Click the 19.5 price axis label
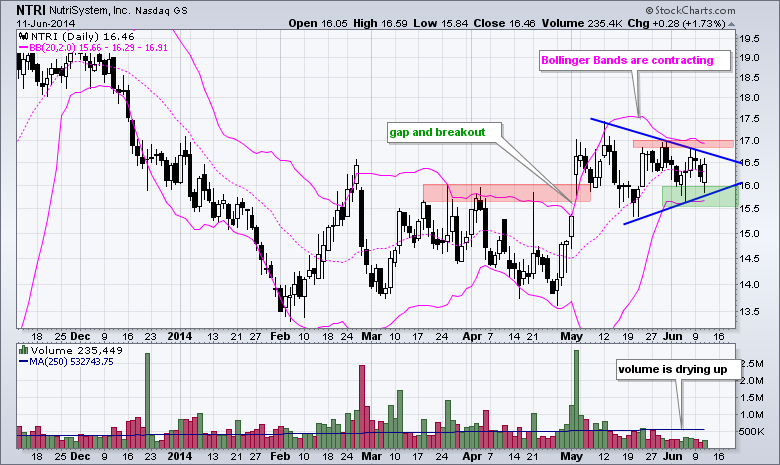Viewport: 780px width, 465px height. click(749, 39)
